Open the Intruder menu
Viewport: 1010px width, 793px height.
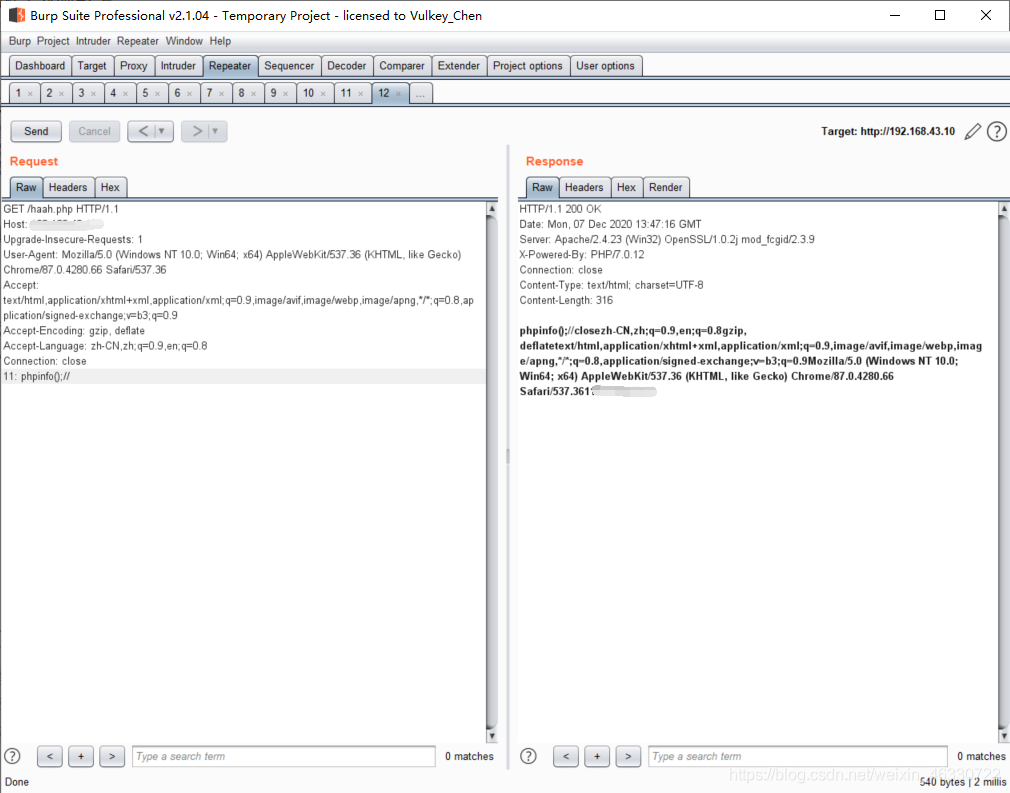click(x=93, y=41)
